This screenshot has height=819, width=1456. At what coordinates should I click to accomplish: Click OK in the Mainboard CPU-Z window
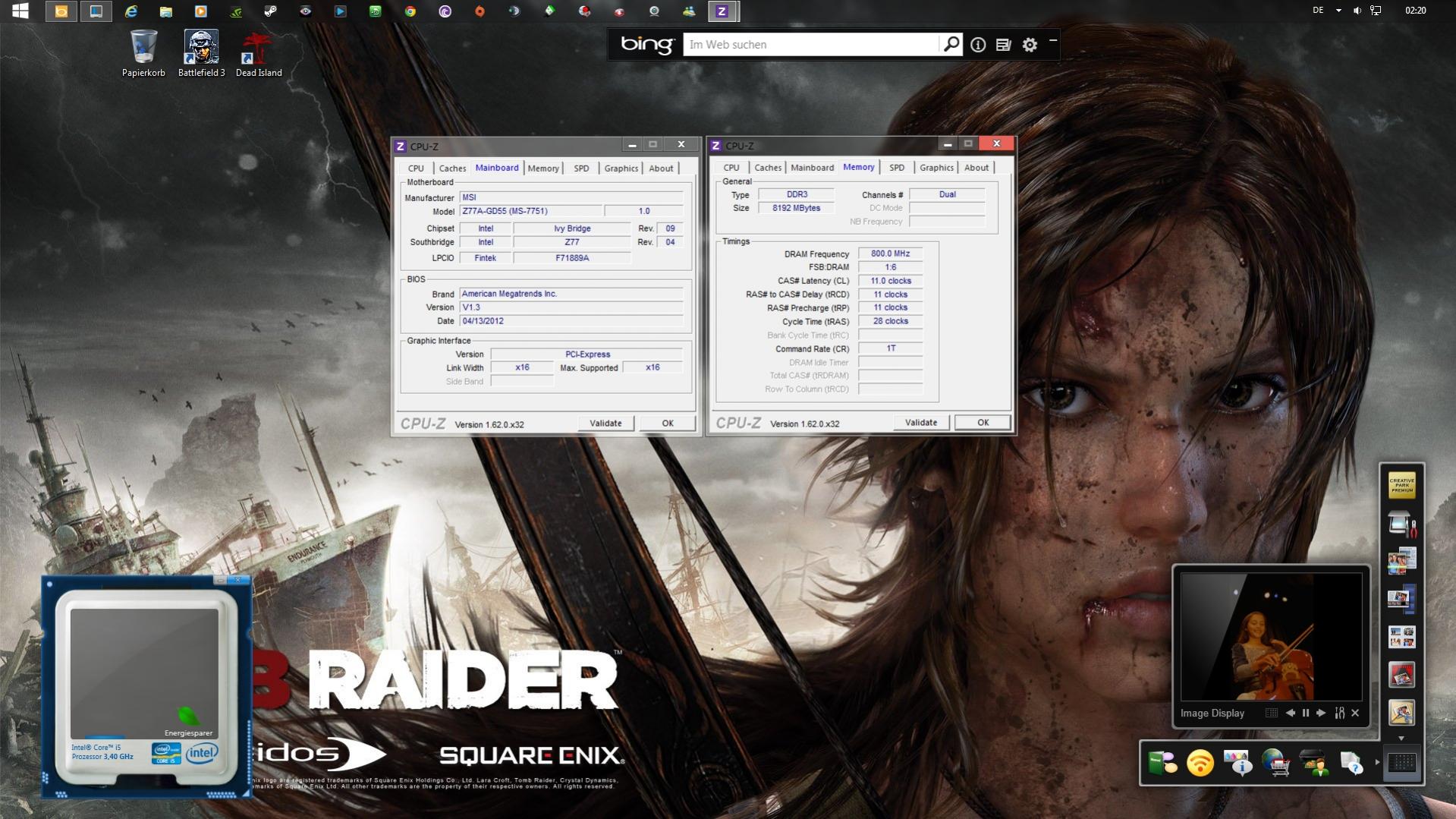click(668, 424)
